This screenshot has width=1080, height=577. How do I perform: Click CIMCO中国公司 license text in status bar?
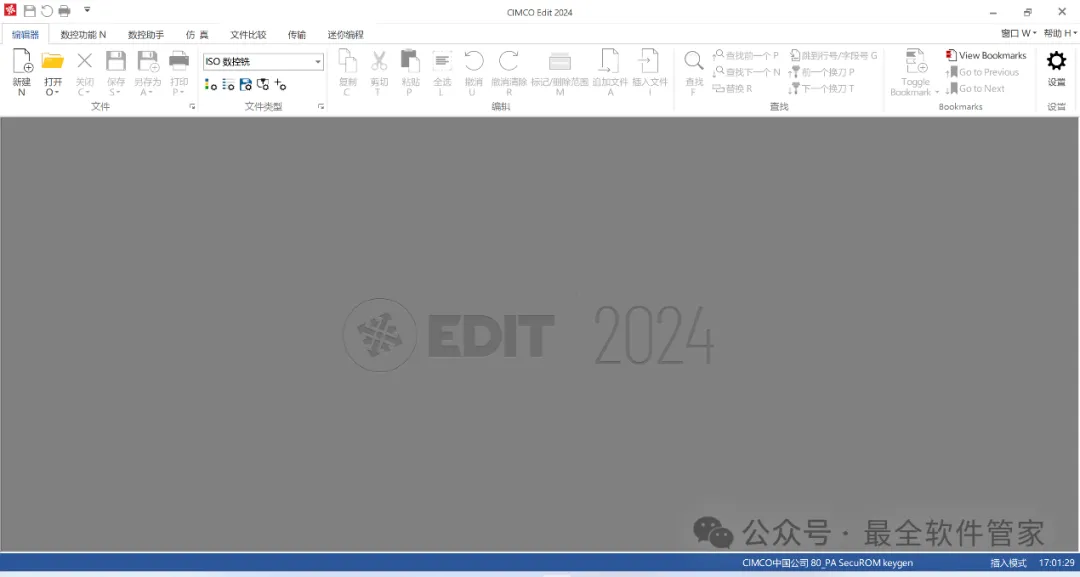[827, 563]
